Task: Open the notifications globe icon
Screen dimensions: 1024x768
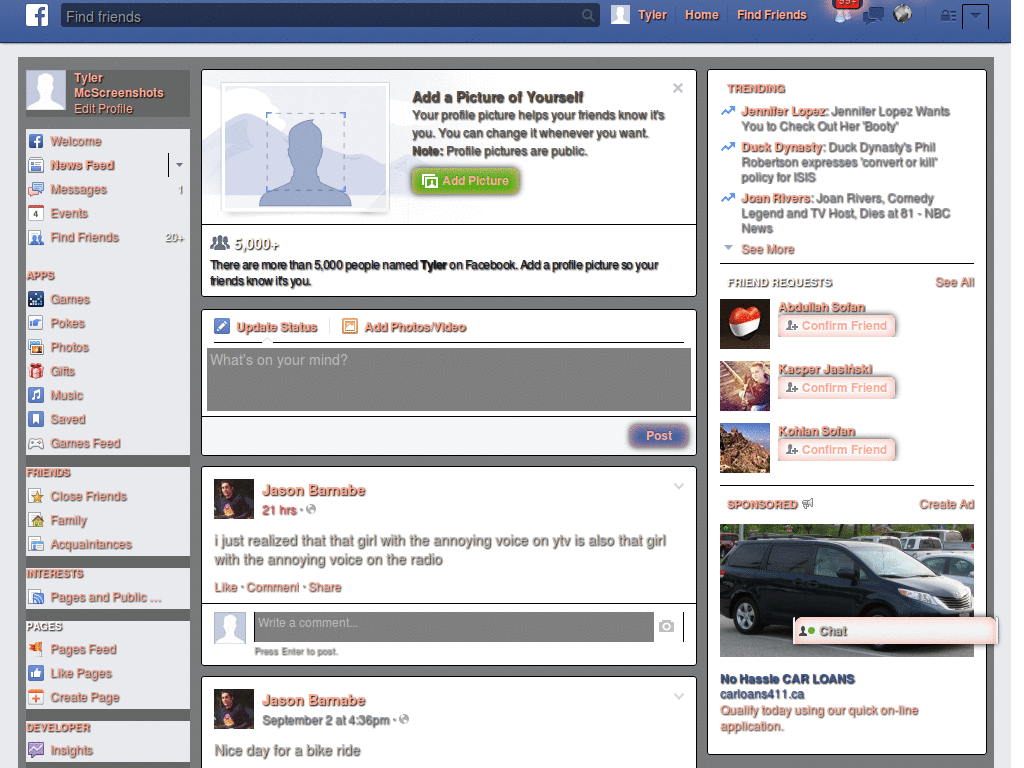Action: click(x=902, y=14)
